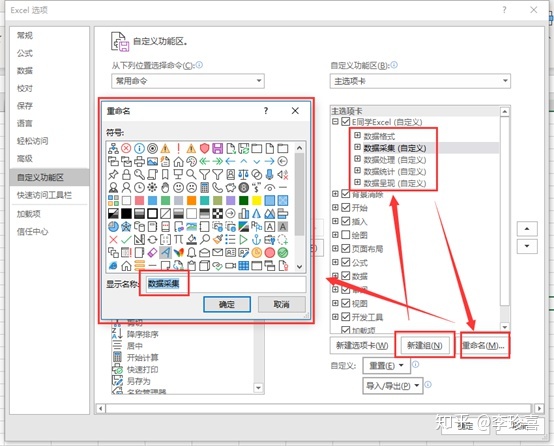Select the bullseye target symbol
554x446 pixels.
click(x=152, y=148)
